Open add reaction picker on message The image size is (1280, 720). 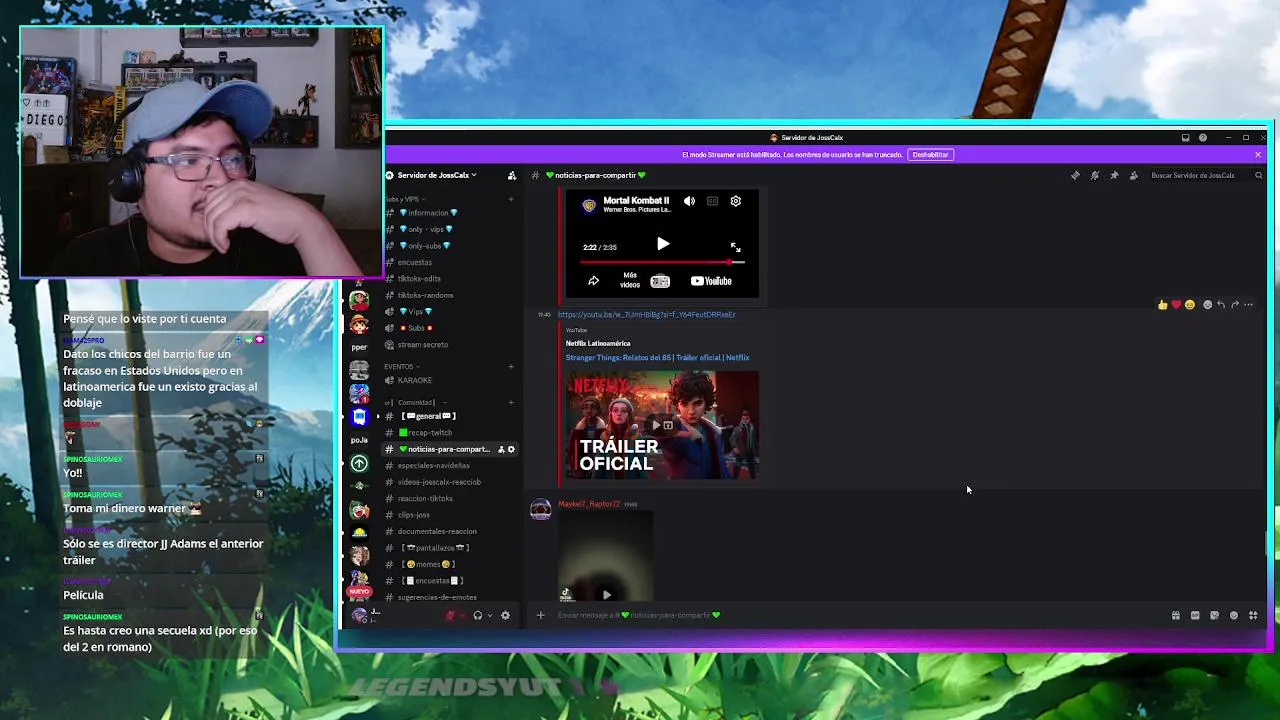click(x=1207, y=305)
